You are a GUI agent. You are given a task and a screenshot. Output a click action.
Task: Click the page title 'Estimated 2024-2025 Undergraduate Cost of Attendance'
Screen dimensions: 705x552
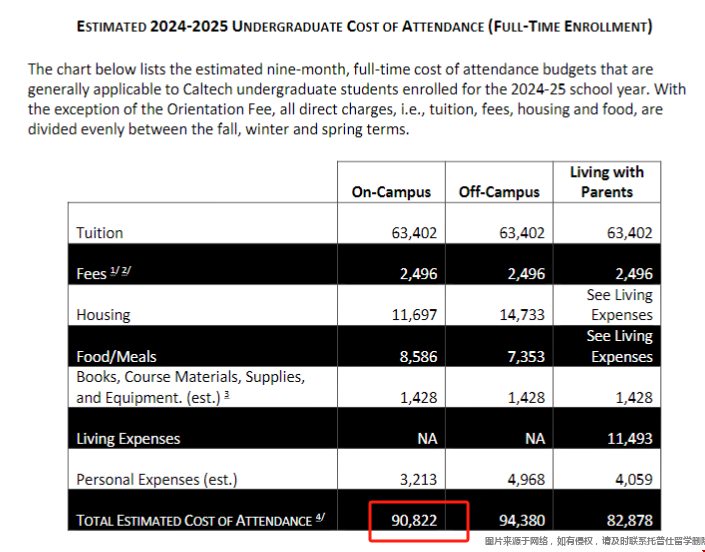[364, 27]
